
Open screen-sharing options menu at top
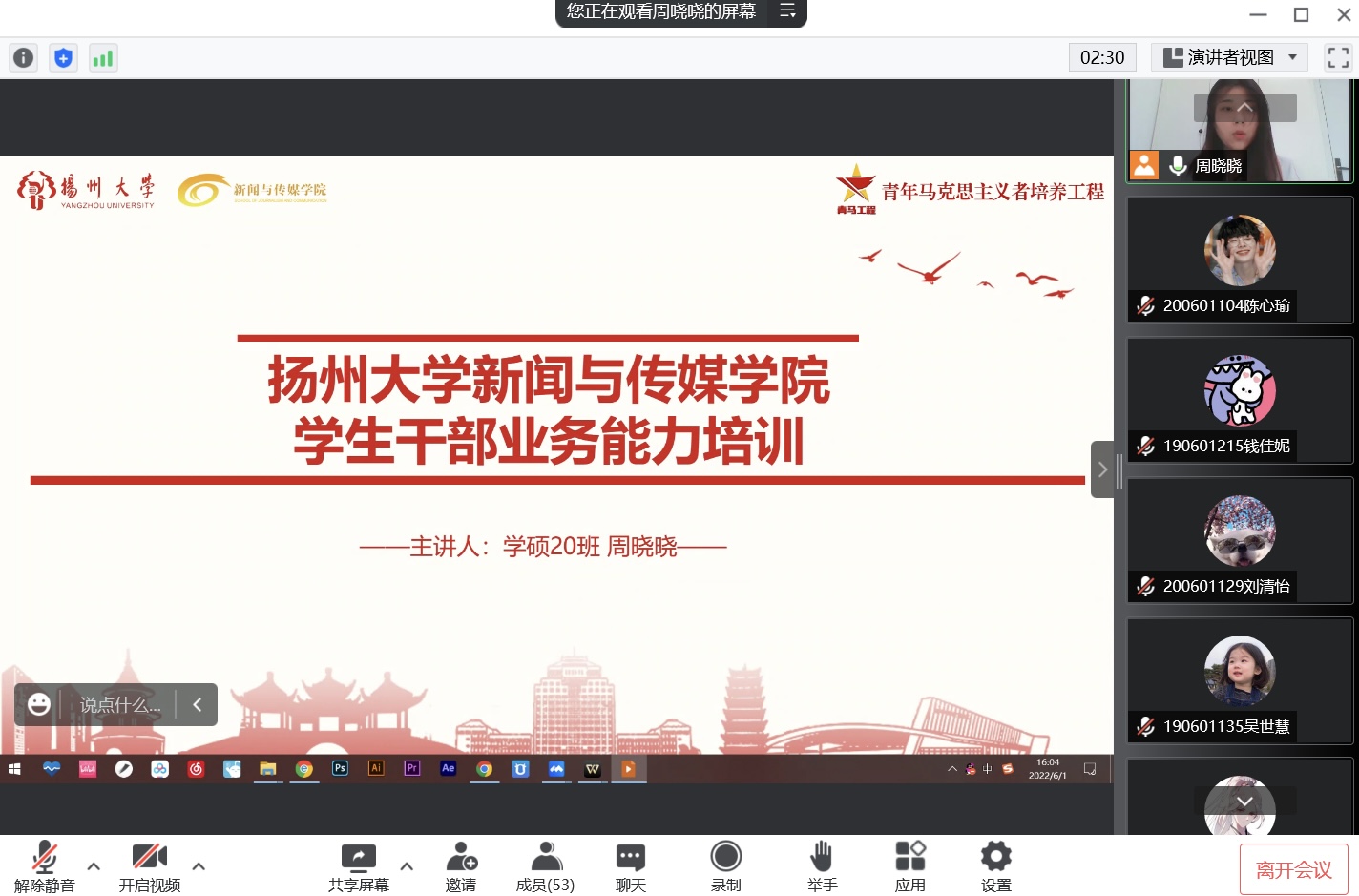point(787,11)
